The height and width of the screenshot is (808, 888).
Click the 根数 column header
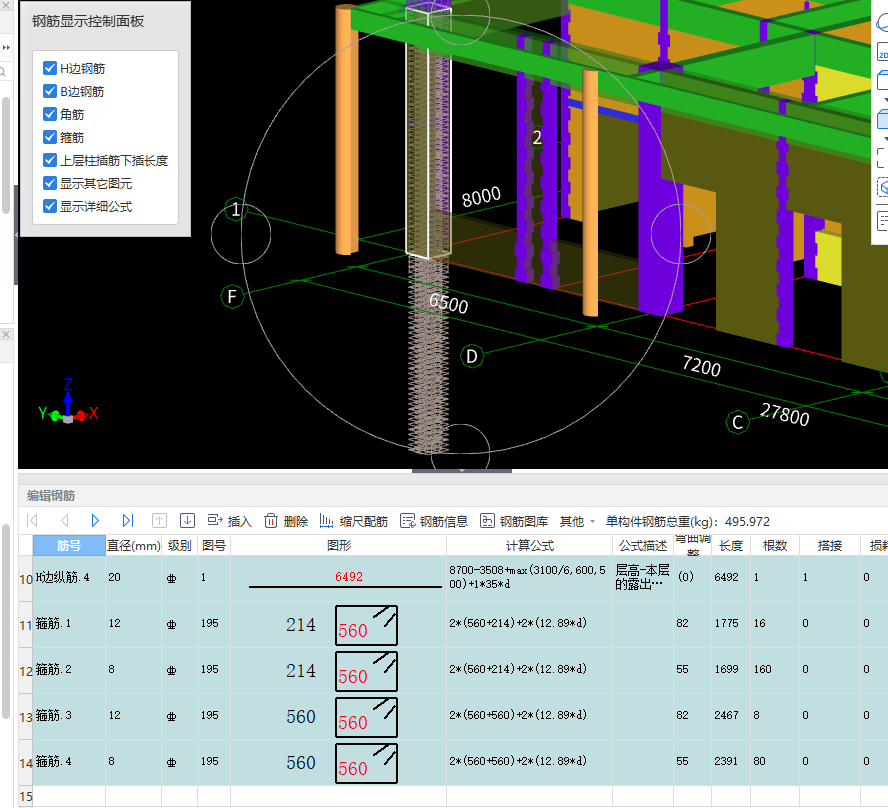point(775,545)
